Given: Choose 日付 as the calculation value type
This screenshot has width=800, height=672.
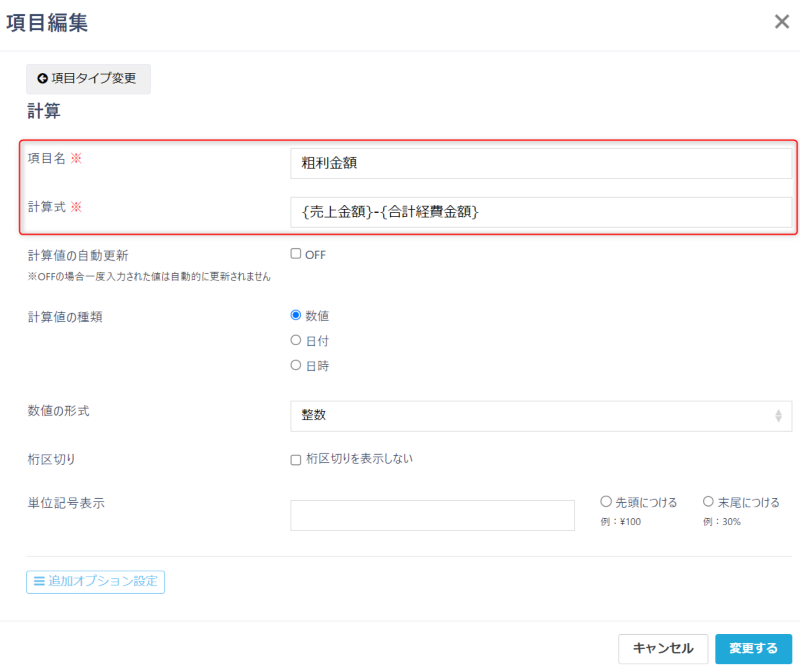Looking at the screenshot, I should click(x=295, y=340).
